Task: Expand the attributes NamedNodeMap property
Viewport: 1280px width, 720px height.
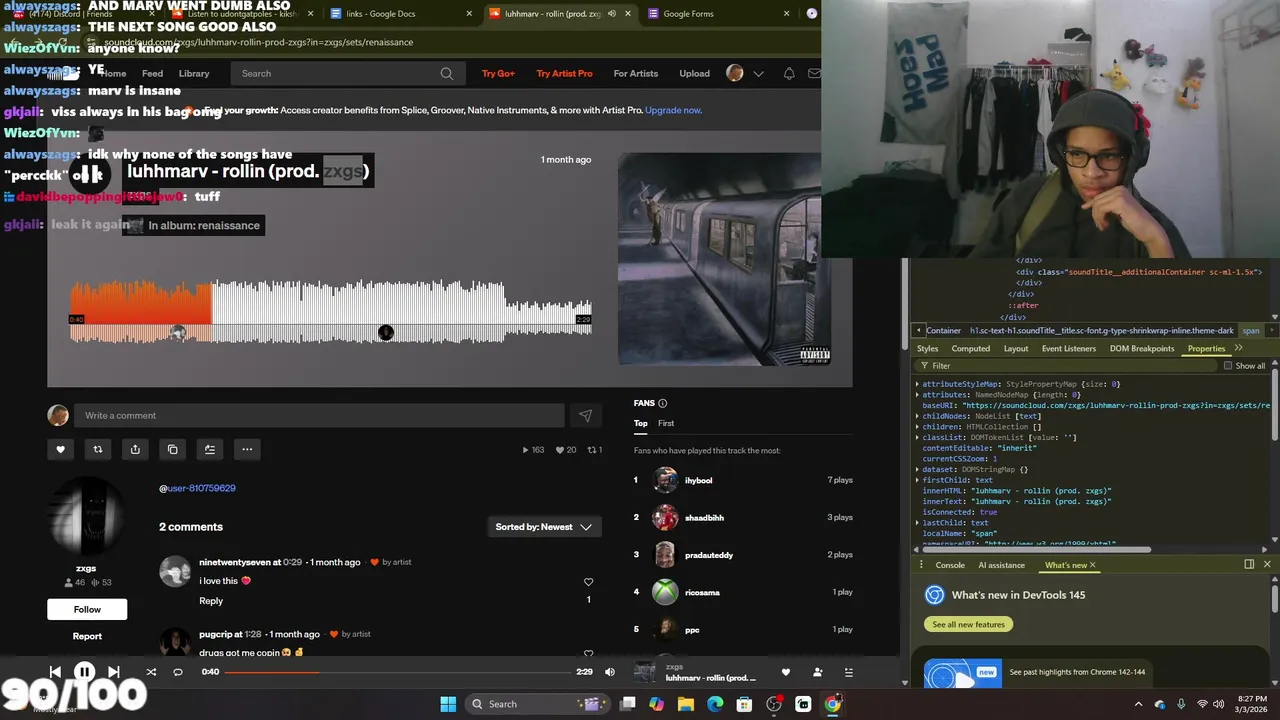Action: (x=917, y=395)
